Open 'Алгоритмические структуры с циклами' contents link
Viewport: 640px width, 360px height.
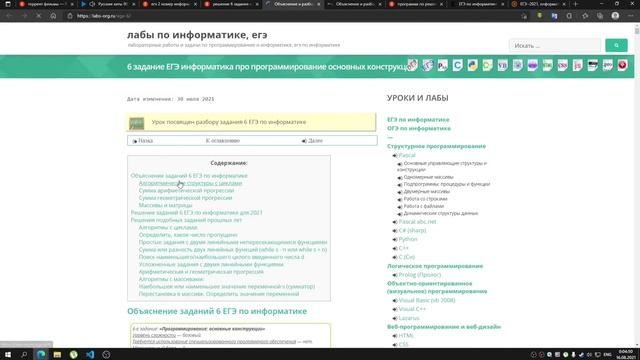[190, 183]
